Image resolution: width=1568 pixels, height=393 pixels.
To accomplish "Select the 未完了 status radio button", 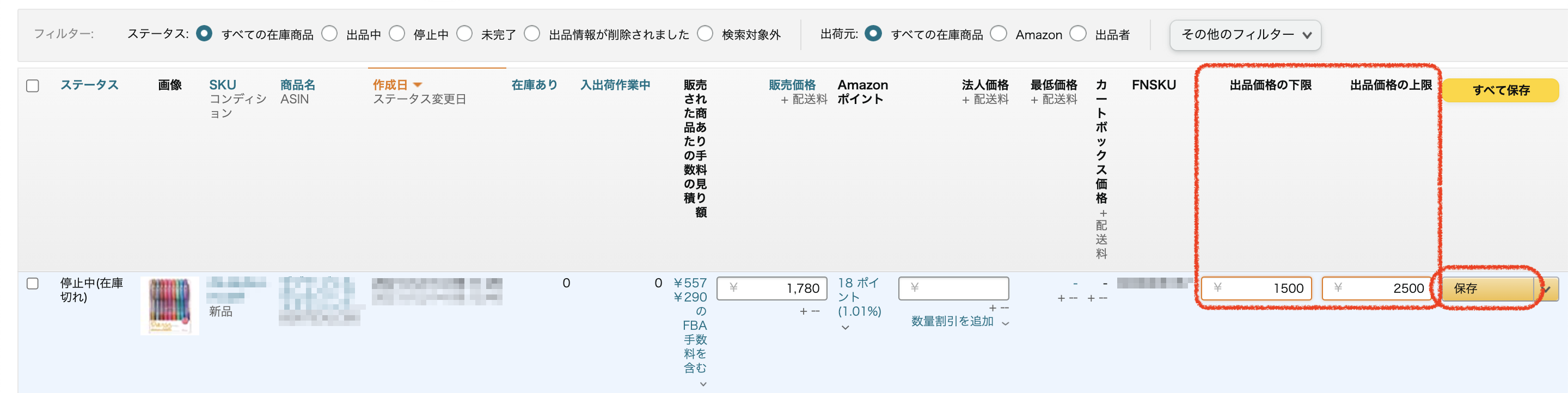I will tap(464, 34).
